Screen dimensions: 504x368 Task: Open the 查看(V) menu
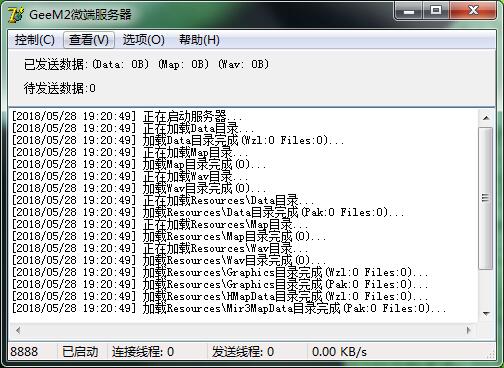pos(89,40)
